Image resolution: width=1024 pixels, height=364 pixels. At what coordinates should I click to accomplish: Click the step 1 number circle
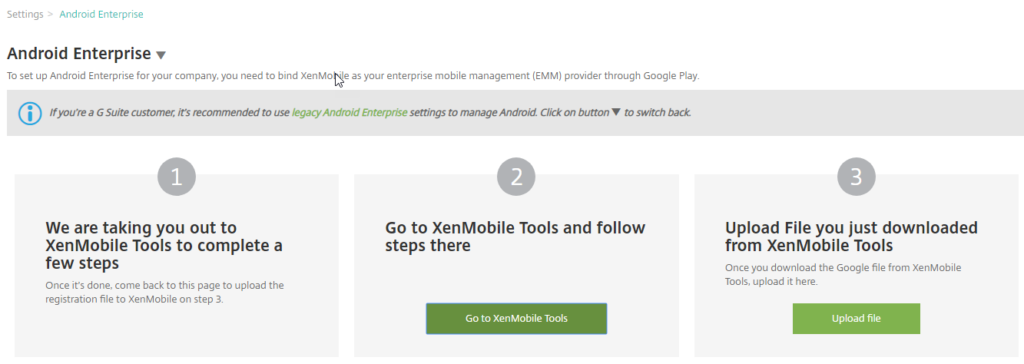(176, 176)
